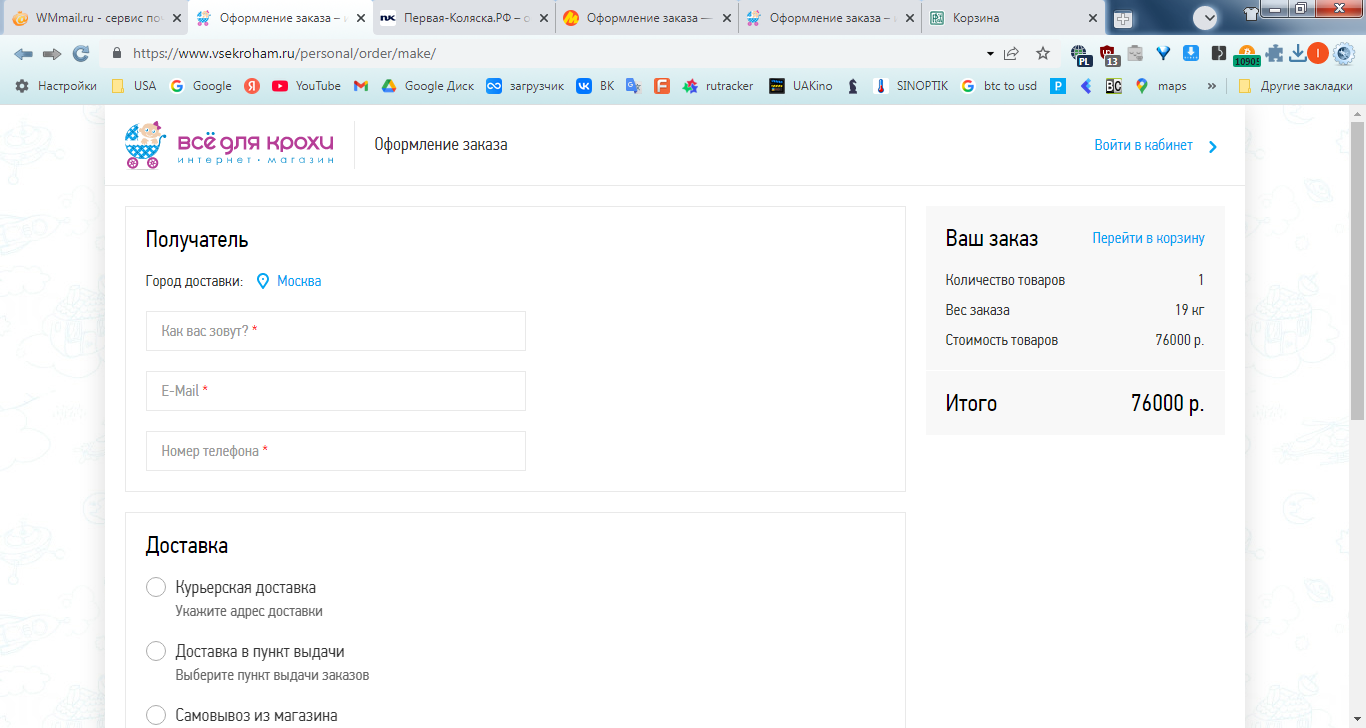The image size is (1366, 728).
Task: Expand the address bar history dropdown arrow
Action: 990,53
